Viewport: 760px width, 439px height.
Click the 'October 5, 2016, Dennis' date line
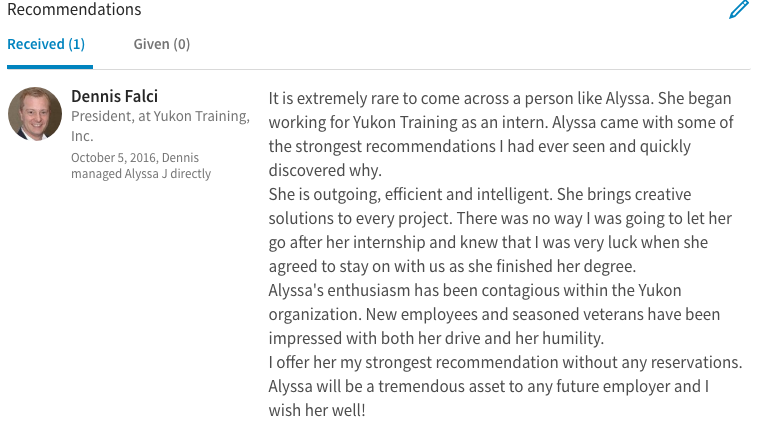(x=135, y=157)
